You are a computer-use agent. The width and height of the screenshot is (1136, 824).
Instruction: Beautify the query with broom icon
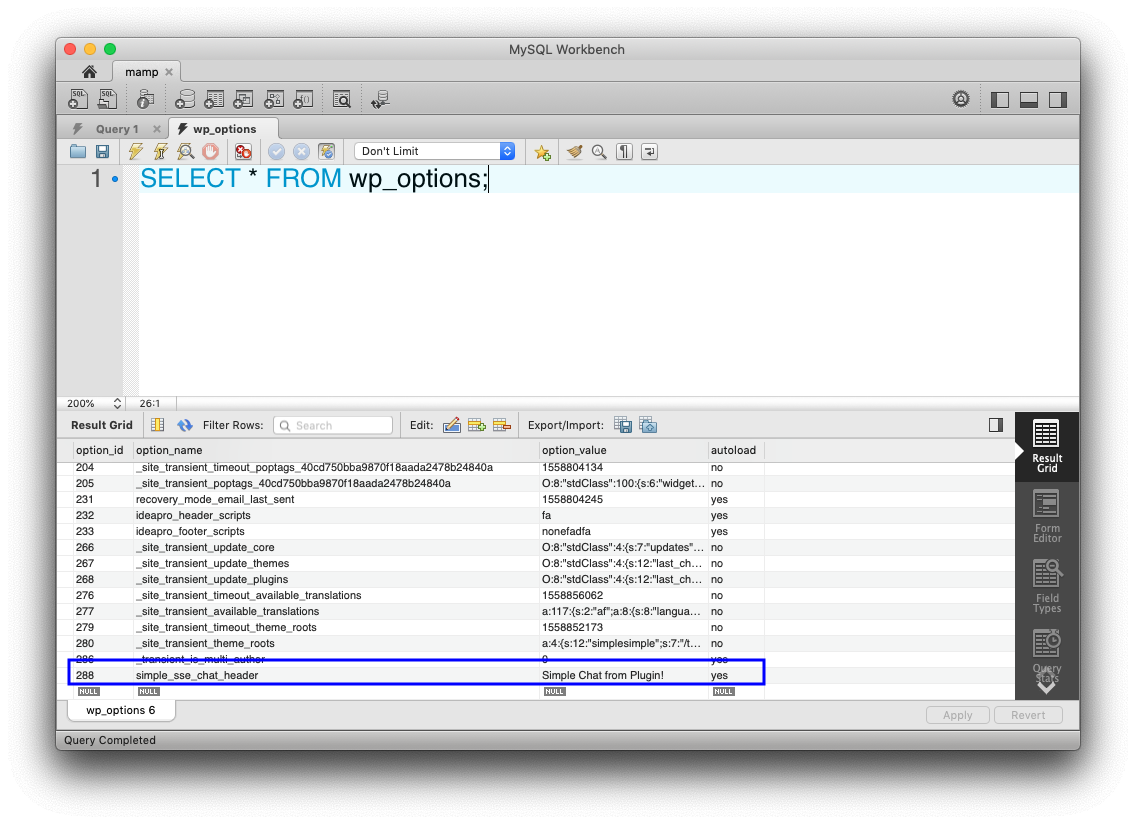pos(575,151)
